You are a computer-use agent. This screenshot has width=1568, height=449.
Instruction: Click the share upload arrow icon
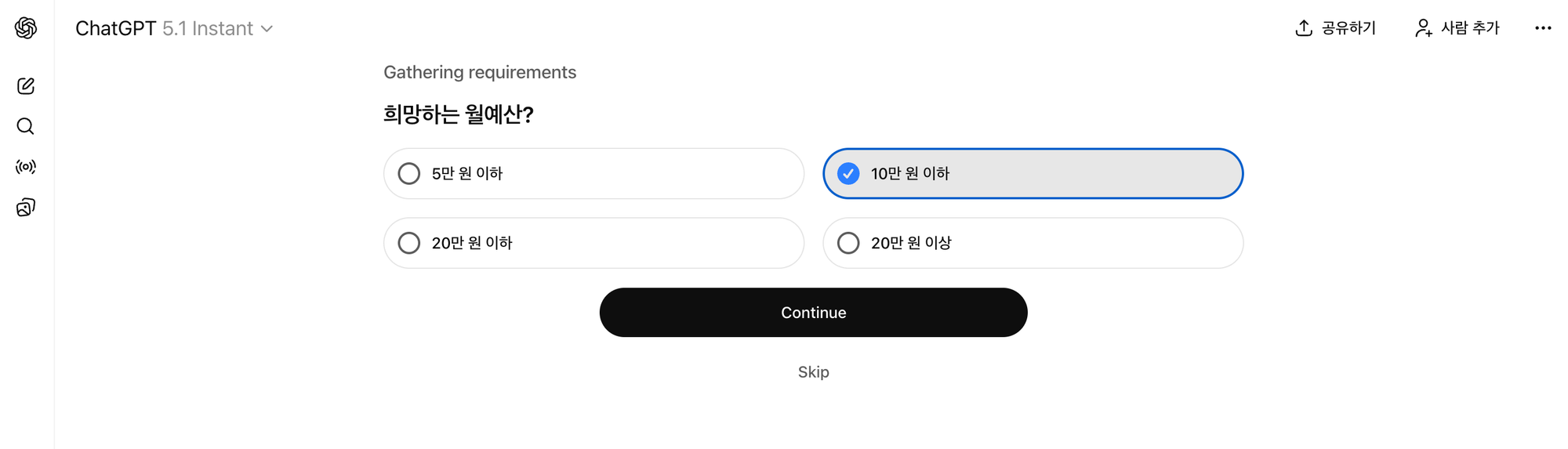point(1304,28)
